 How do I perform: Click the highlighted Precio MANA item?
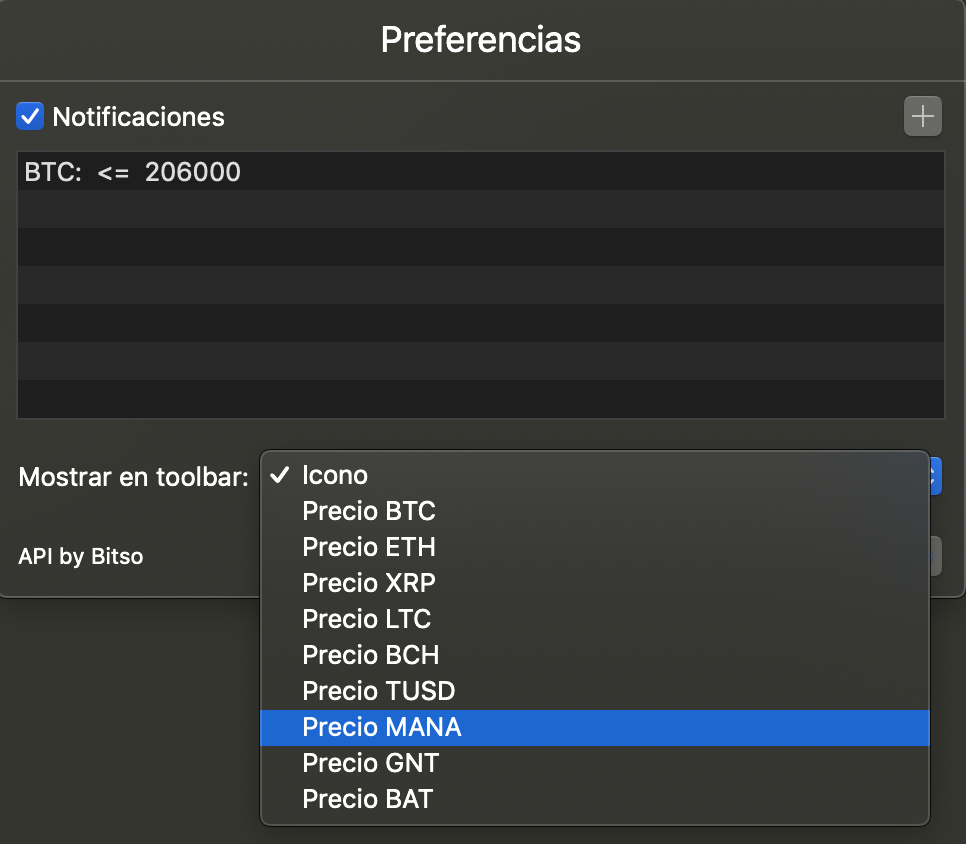click(595, 728)
